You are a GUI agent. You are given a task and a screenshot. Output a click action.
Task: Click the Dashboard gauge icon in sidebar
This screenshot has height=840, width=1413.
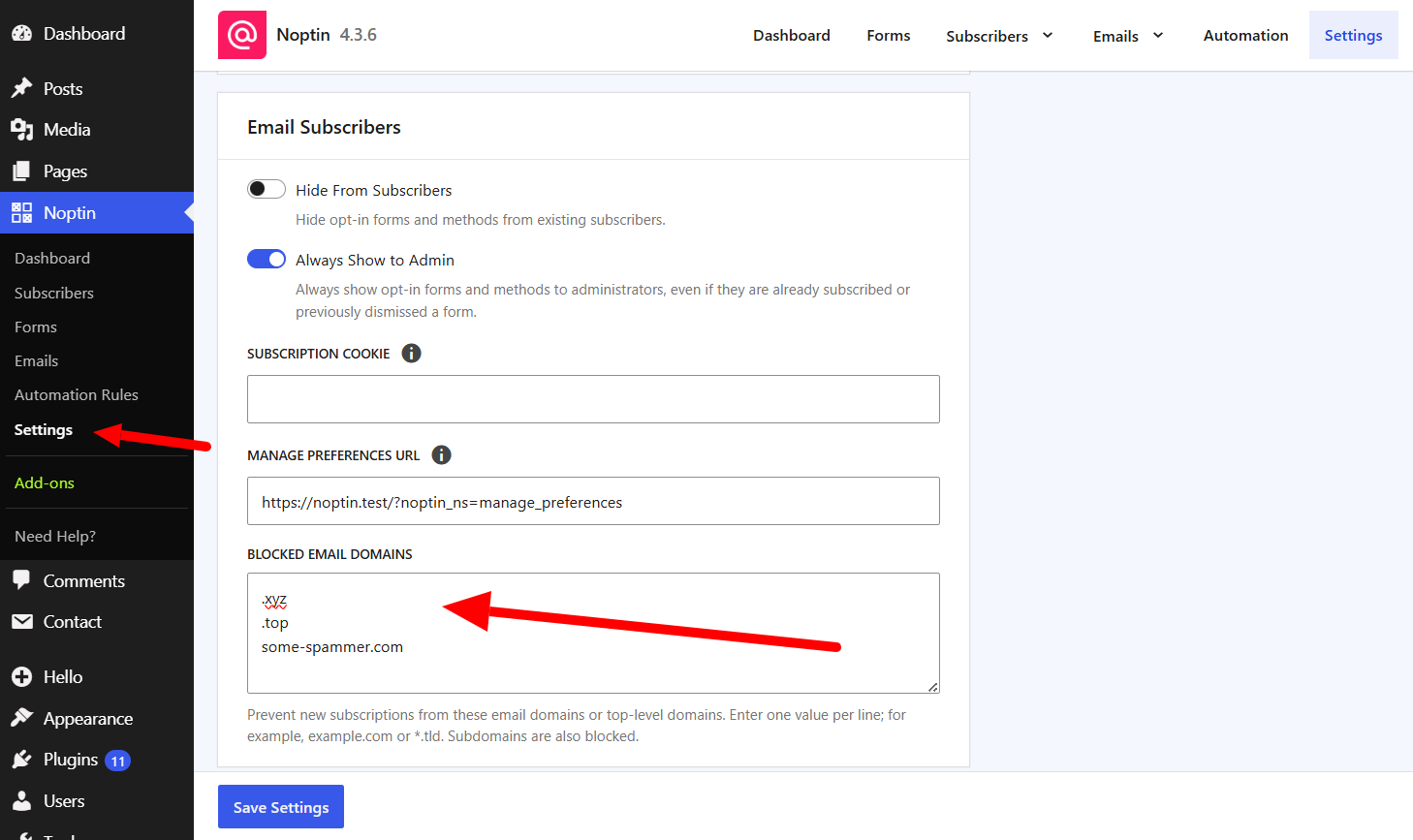click(x=21, y=33)
